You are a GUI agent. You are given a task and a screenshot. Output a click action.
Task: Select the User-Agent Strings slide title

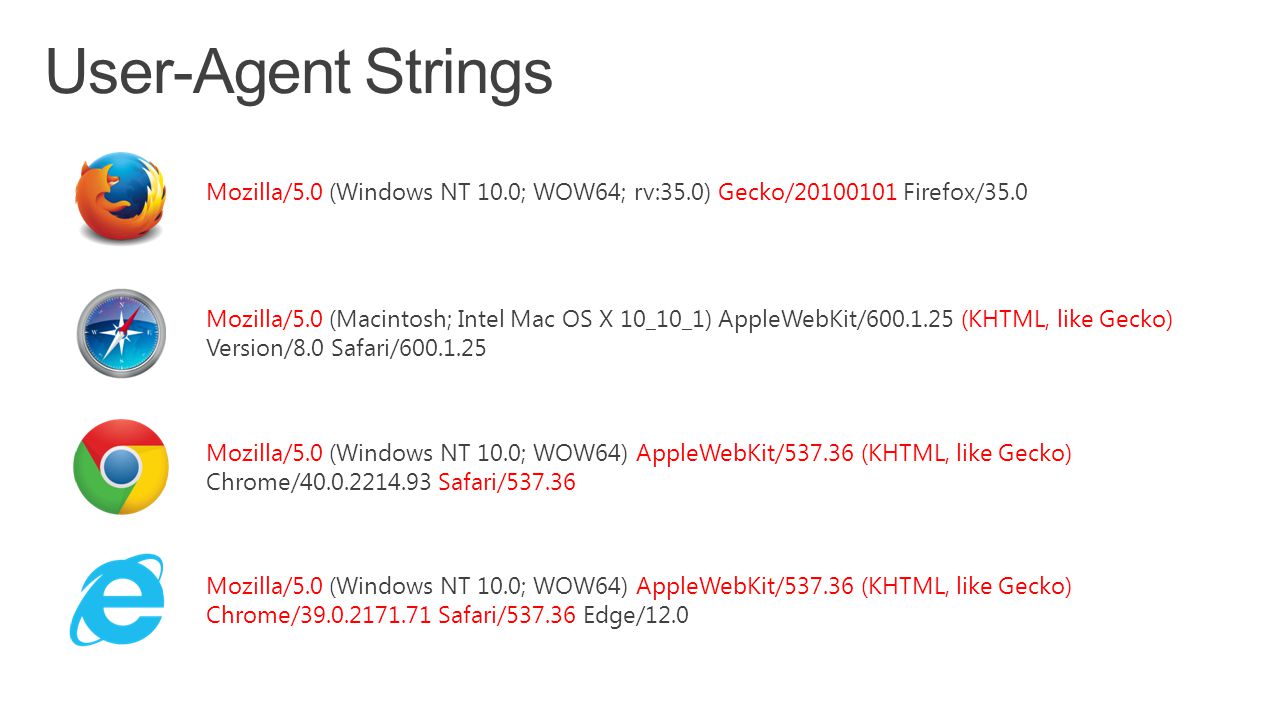299,72
